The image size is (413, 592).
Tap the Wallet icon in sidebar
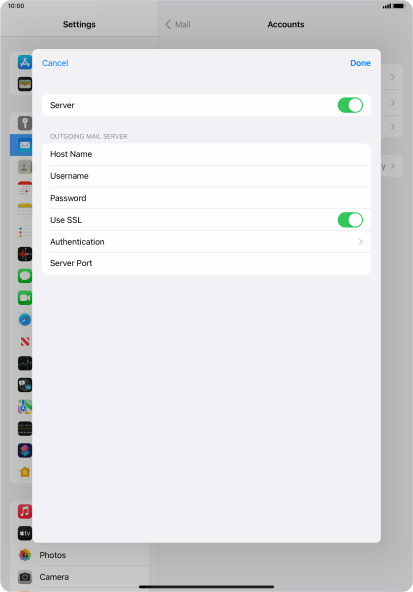coord(25,84)
